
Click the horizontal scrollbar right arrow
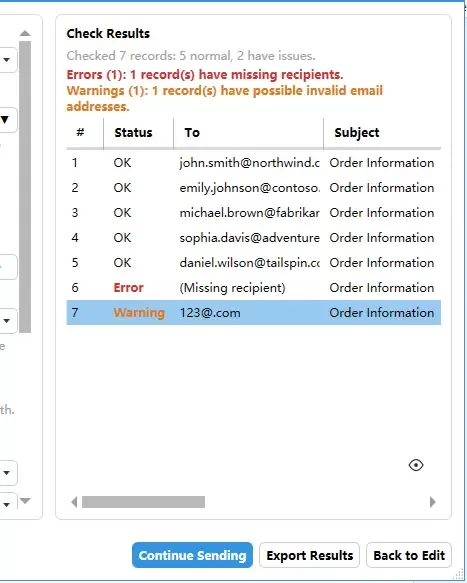click(x=432, y=502)
